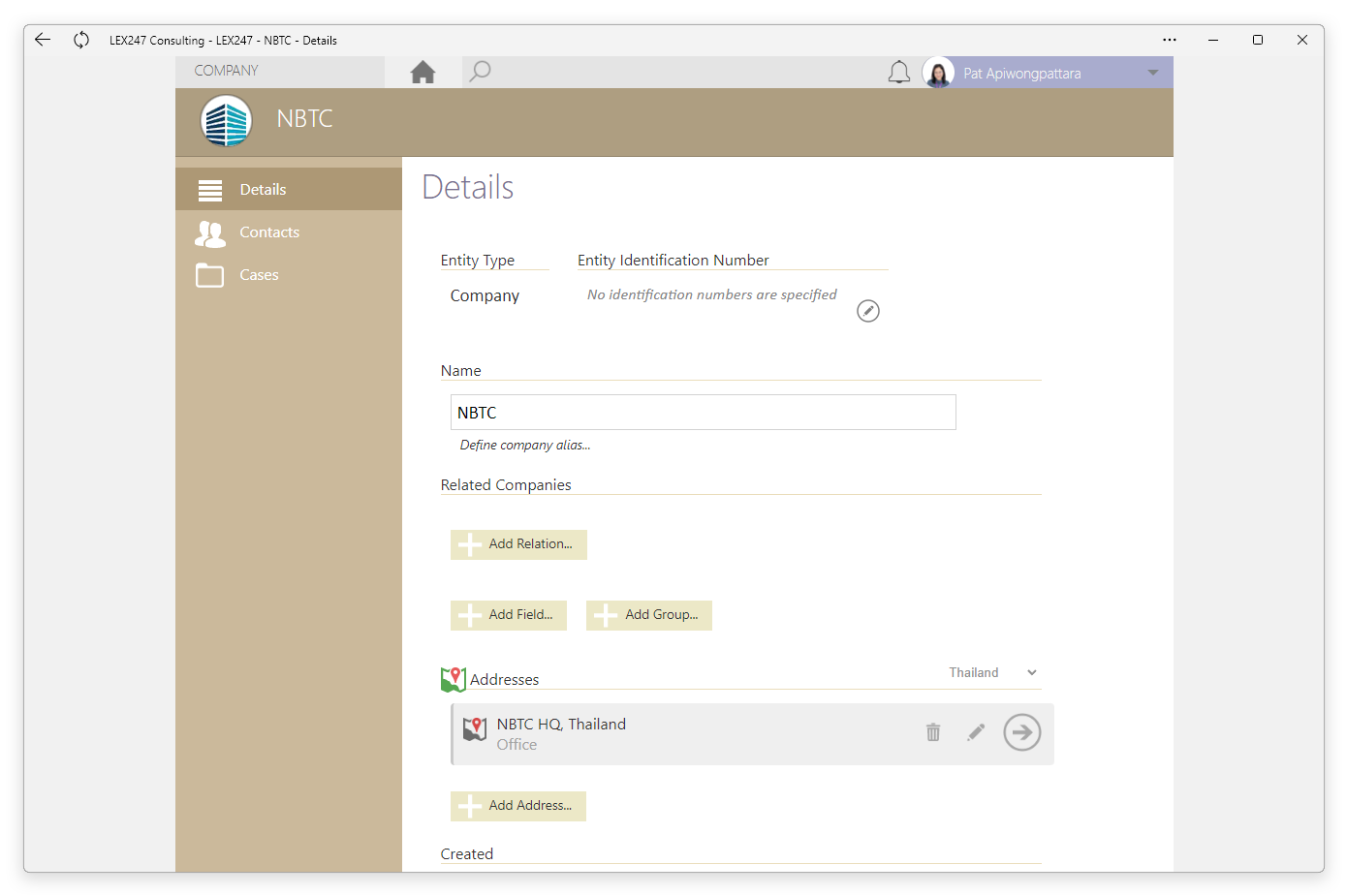Click the Cases folder icon
1347x896 pixels.
point(209,275)
